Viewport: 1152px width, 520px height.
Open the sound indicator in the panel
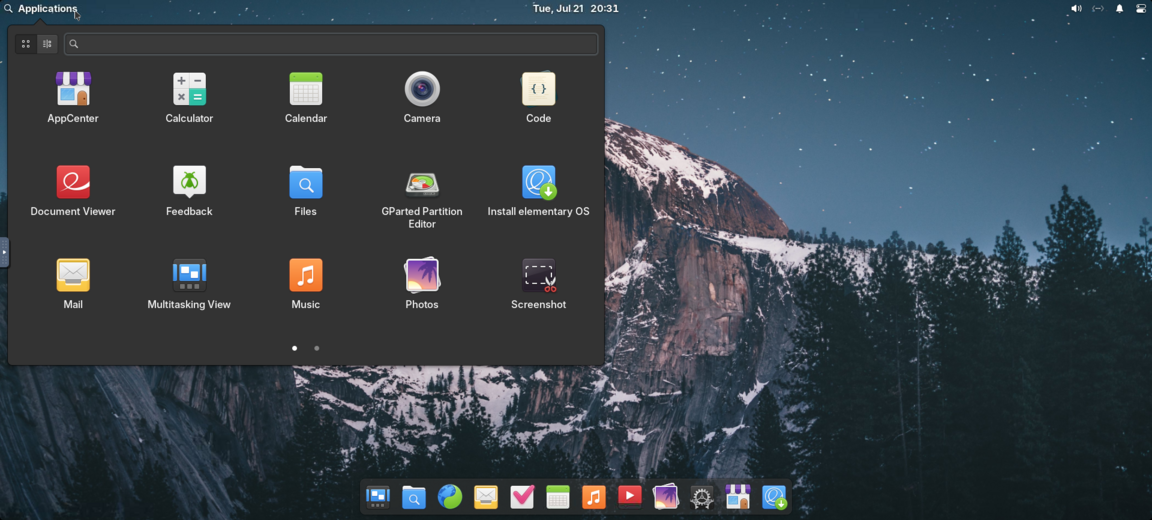(1076, 9)
